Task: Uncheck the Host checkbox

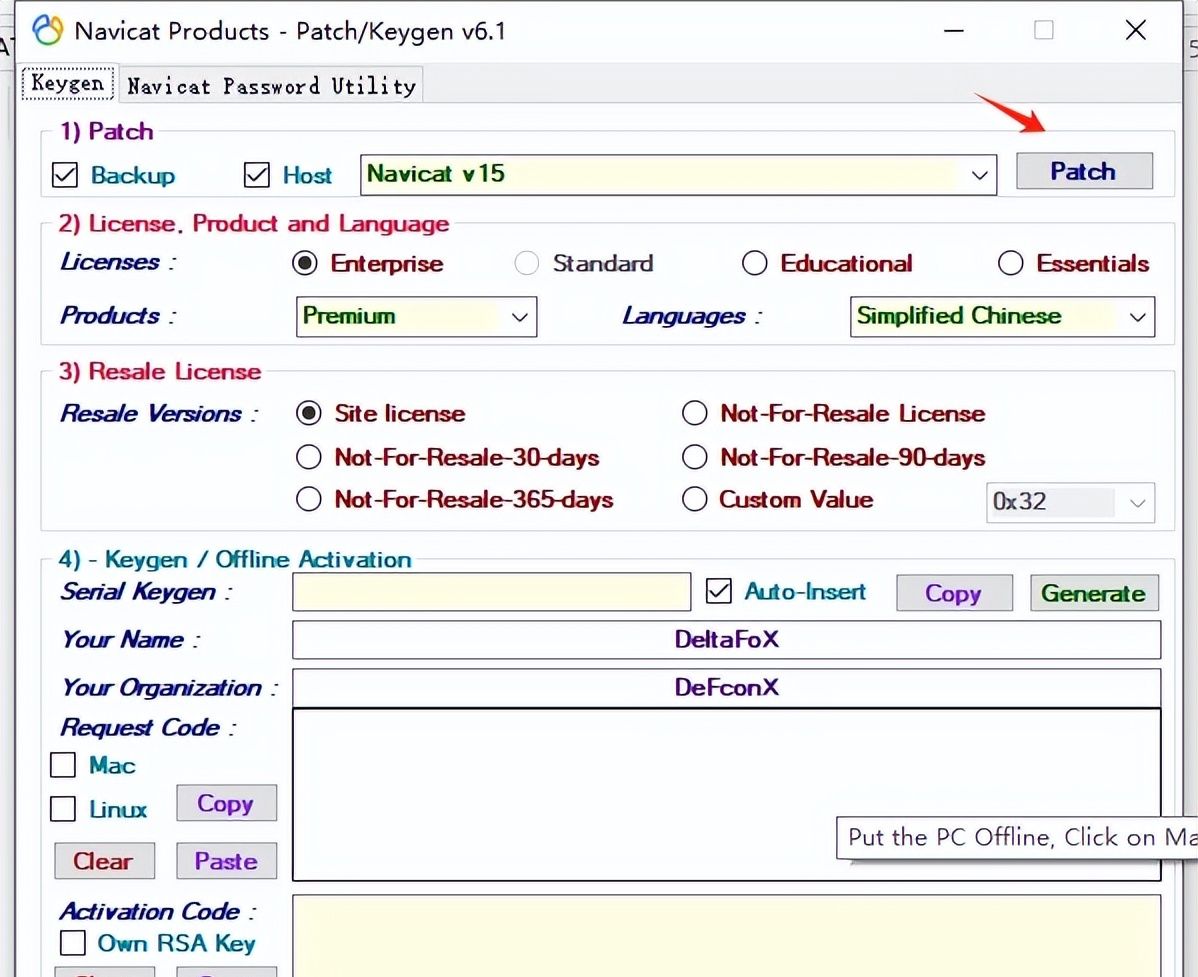Action: [257, 176]
